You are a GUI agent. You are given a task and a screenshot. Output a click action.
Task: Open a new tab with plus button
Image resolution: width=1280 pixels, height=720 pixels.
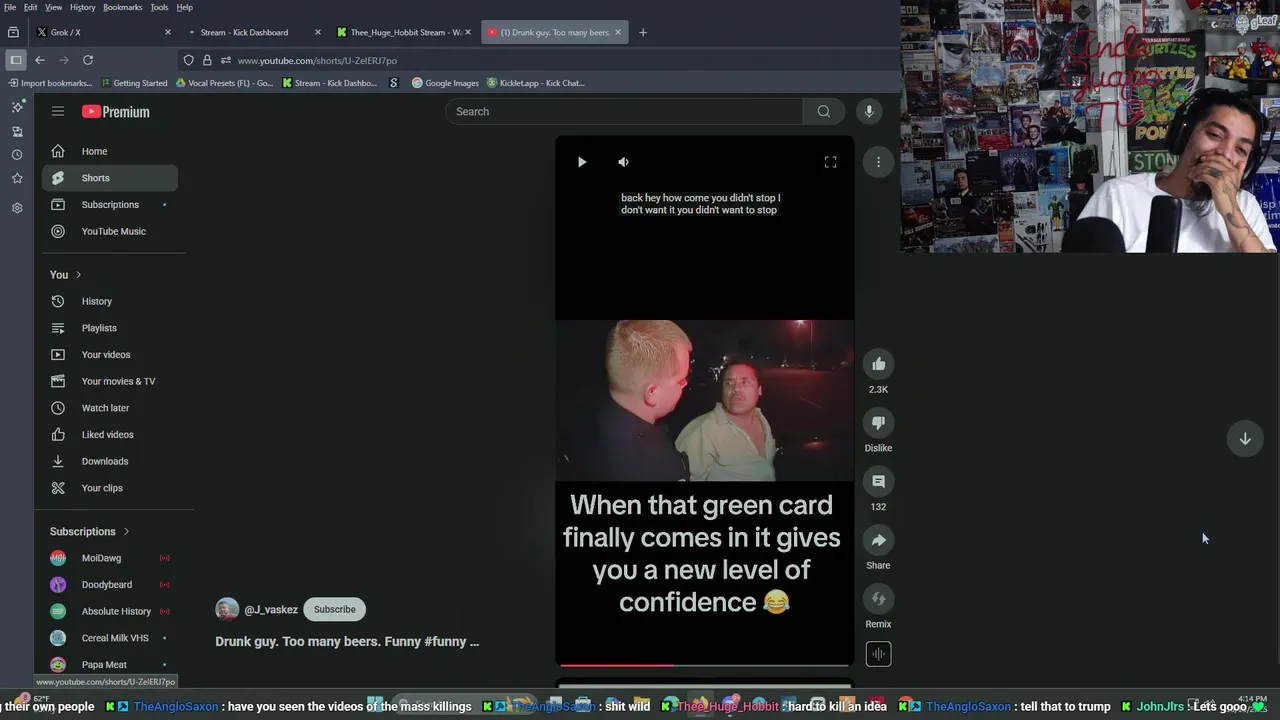point(643,32)
